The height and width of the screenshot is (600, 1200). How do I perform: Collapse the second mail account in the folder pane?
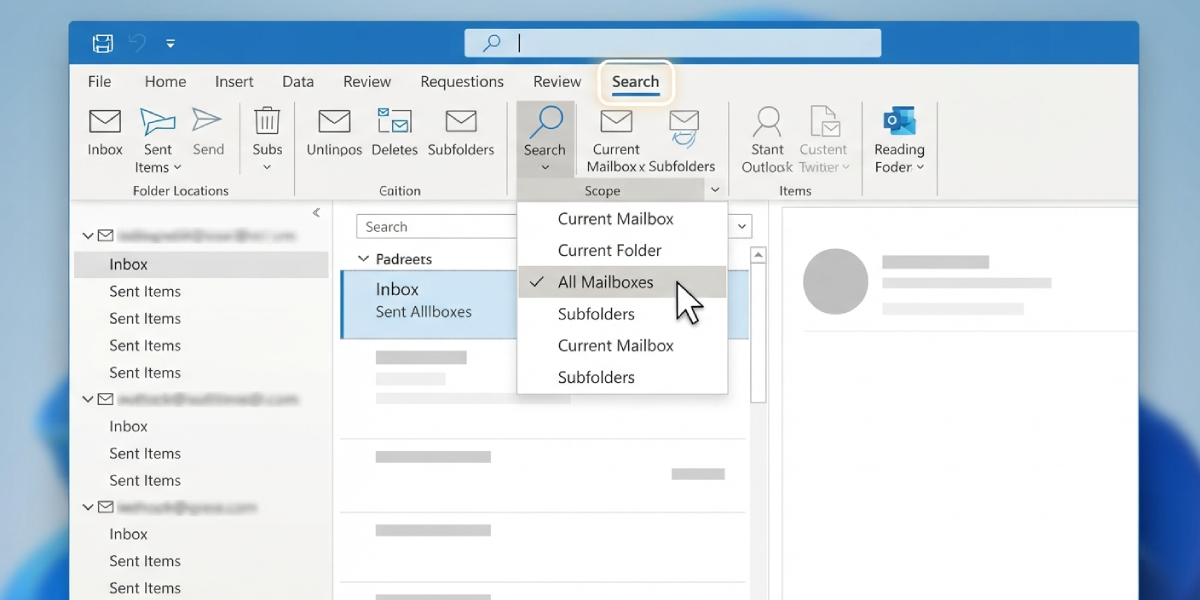[89, 399]
